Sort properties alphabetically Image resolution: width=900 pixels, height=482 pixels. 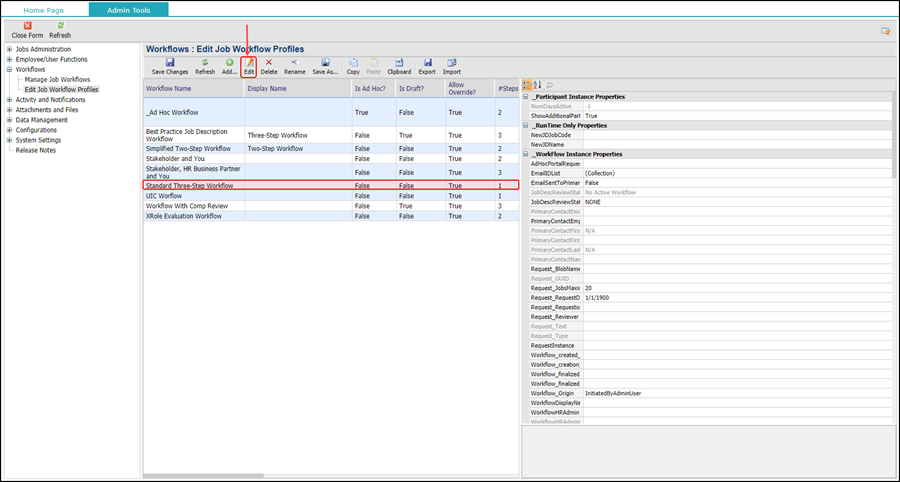(537, 85)
